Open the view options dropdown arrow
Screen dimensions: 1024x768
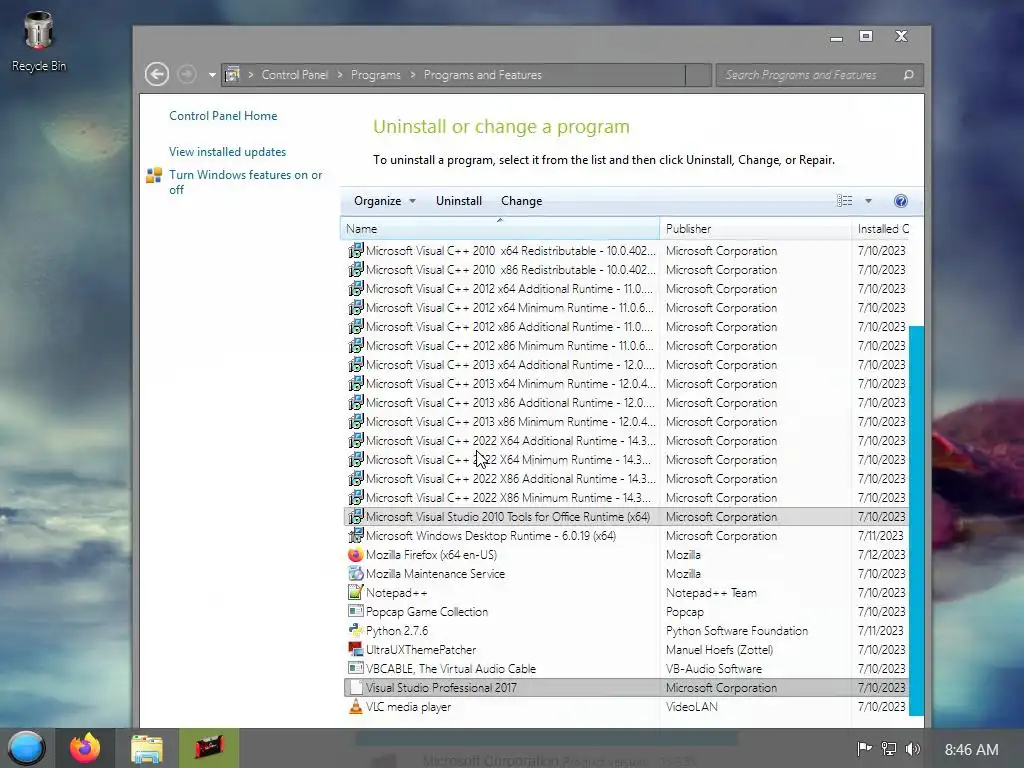pos(869,201)
